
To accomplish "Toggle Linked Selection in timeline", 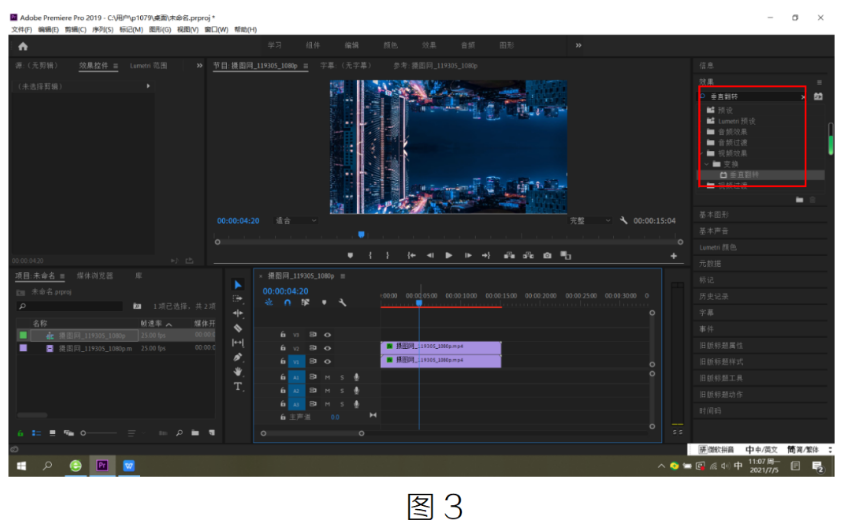I will point(305,302).
